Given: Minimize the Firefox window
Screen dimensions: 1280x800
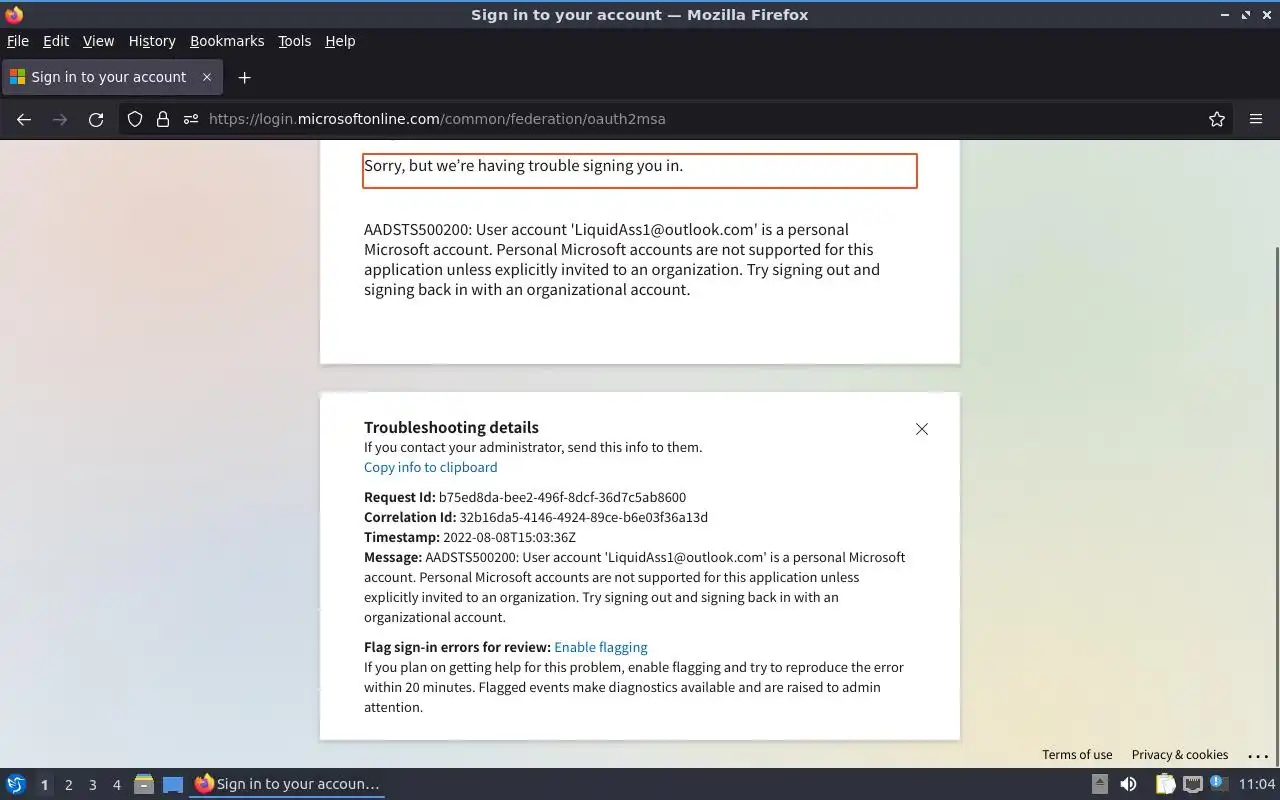Looking at the screenshot, I should (1225, 15).
